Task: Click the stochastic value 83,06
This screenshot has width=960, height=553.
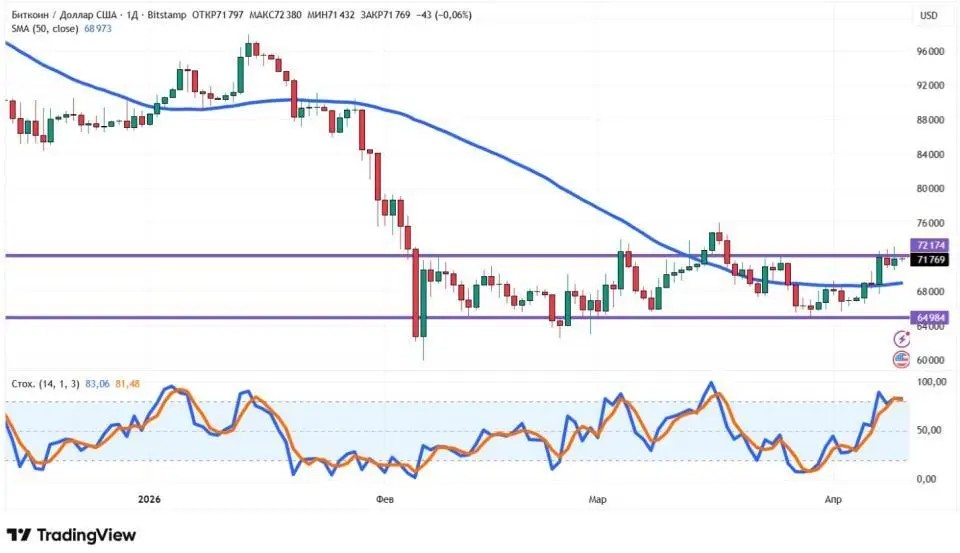Action: point(97,384)
